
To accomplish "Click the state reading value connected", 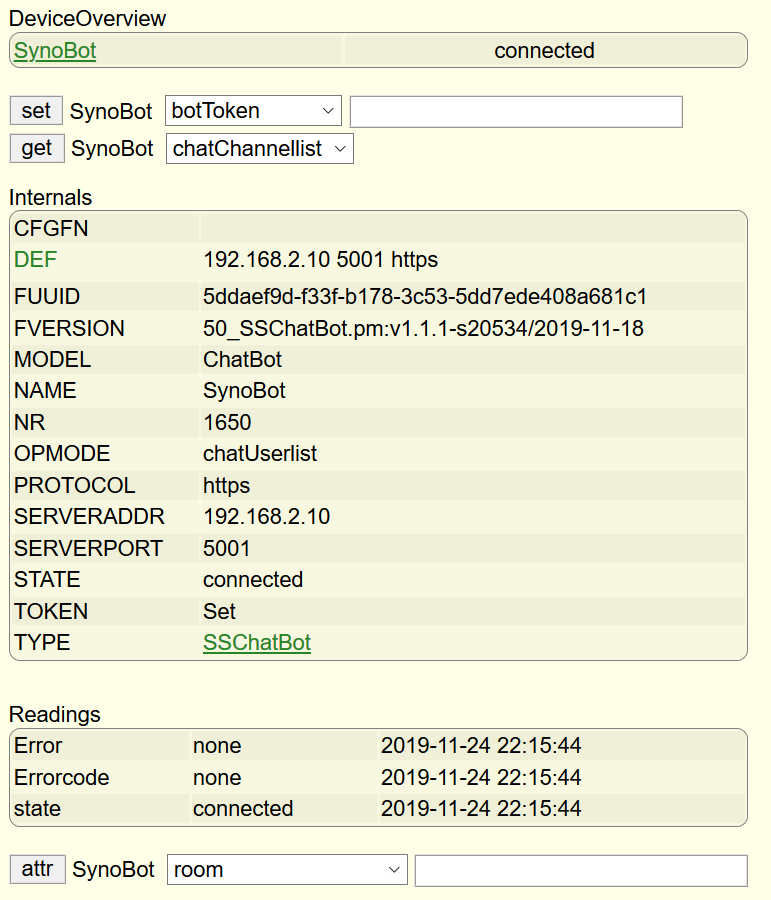I will 243,809.
